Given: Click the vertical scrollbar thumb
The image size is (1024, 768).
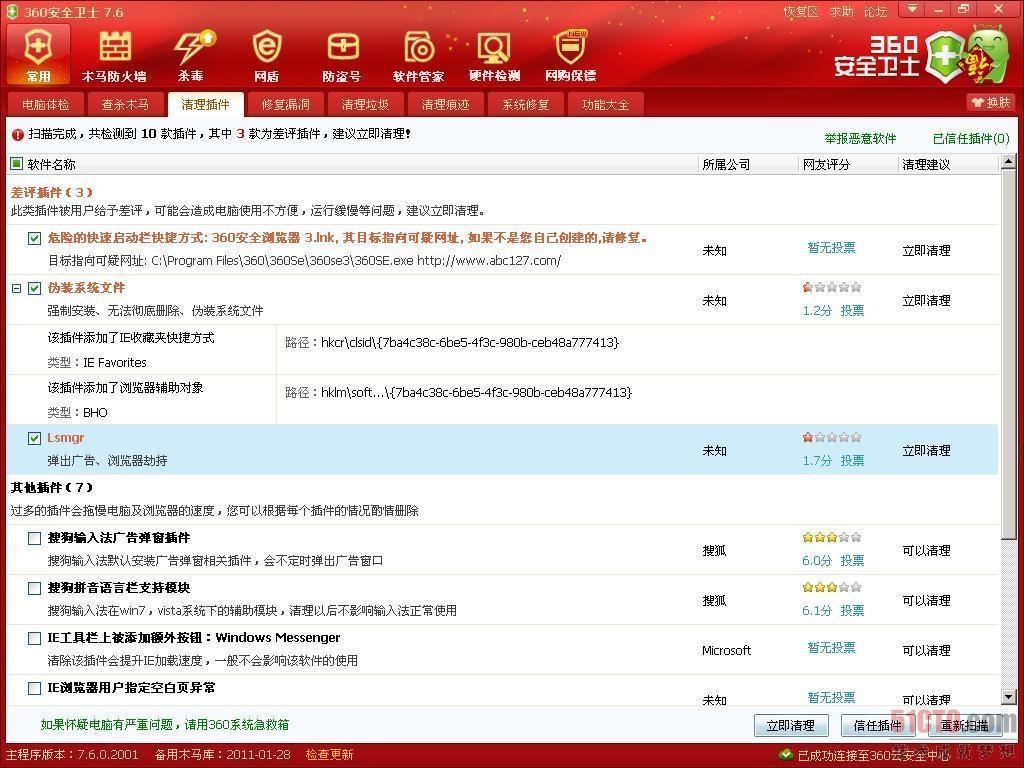Looking at the screenshot, I should tap(1008, 354).
